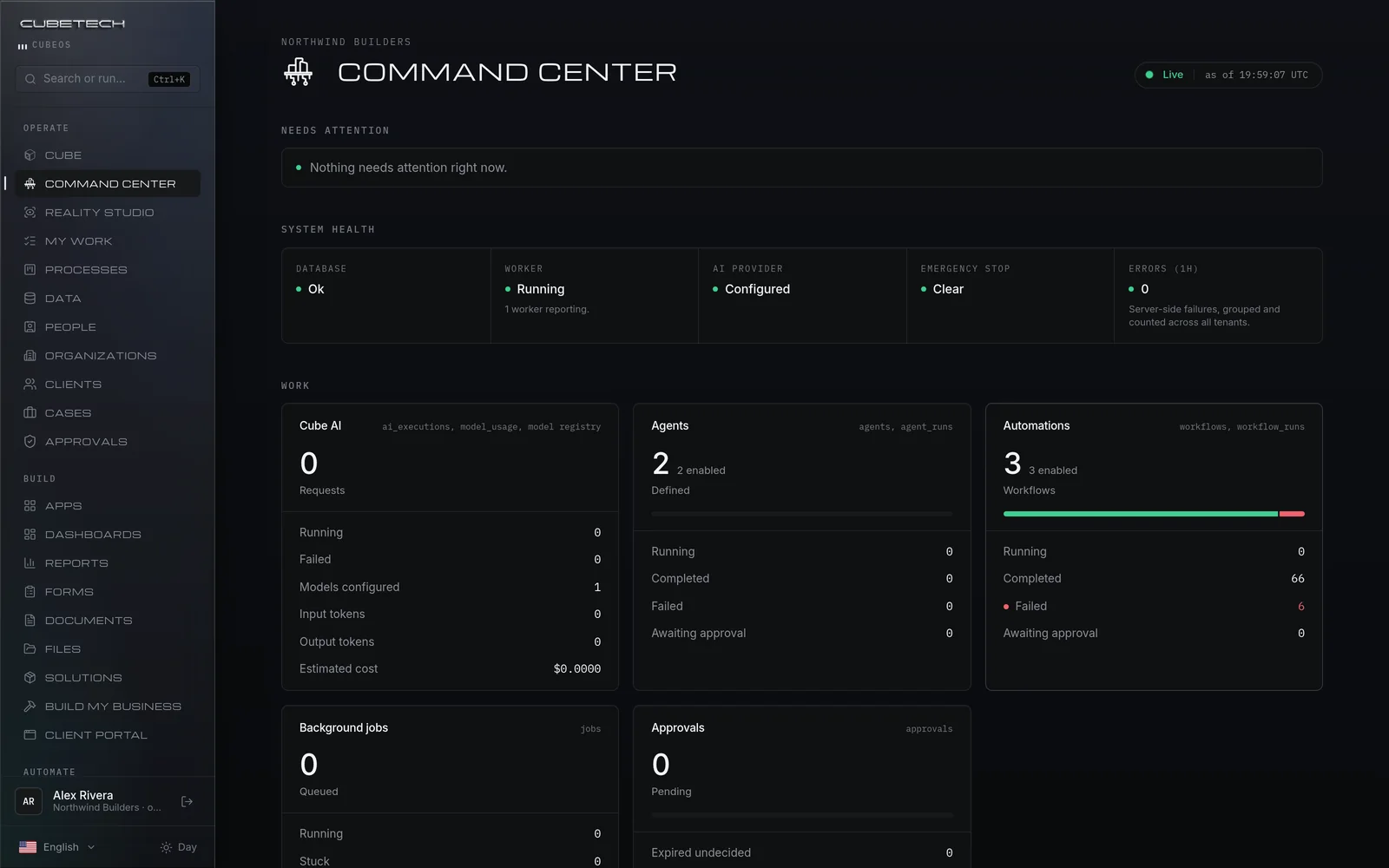Click the AI Provider Configured status

point(752,289)
